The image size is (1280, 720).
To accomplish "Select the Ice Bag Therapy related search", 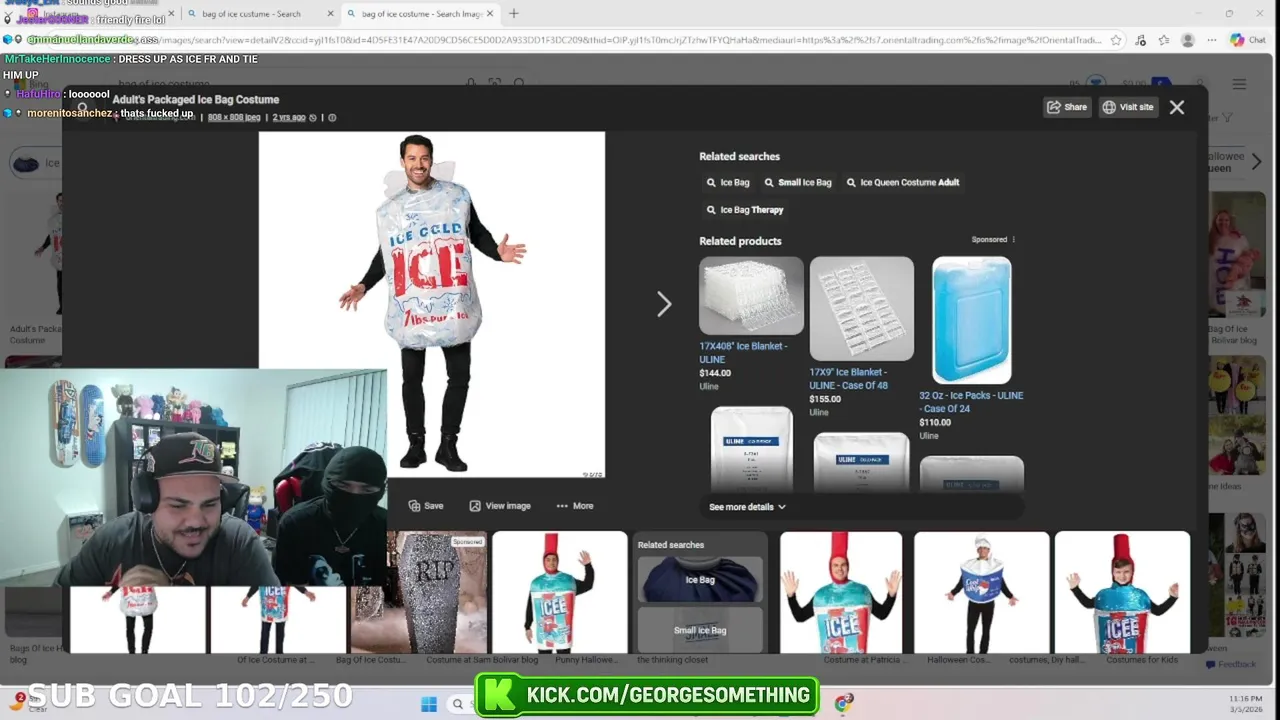I will coord(745,210).
